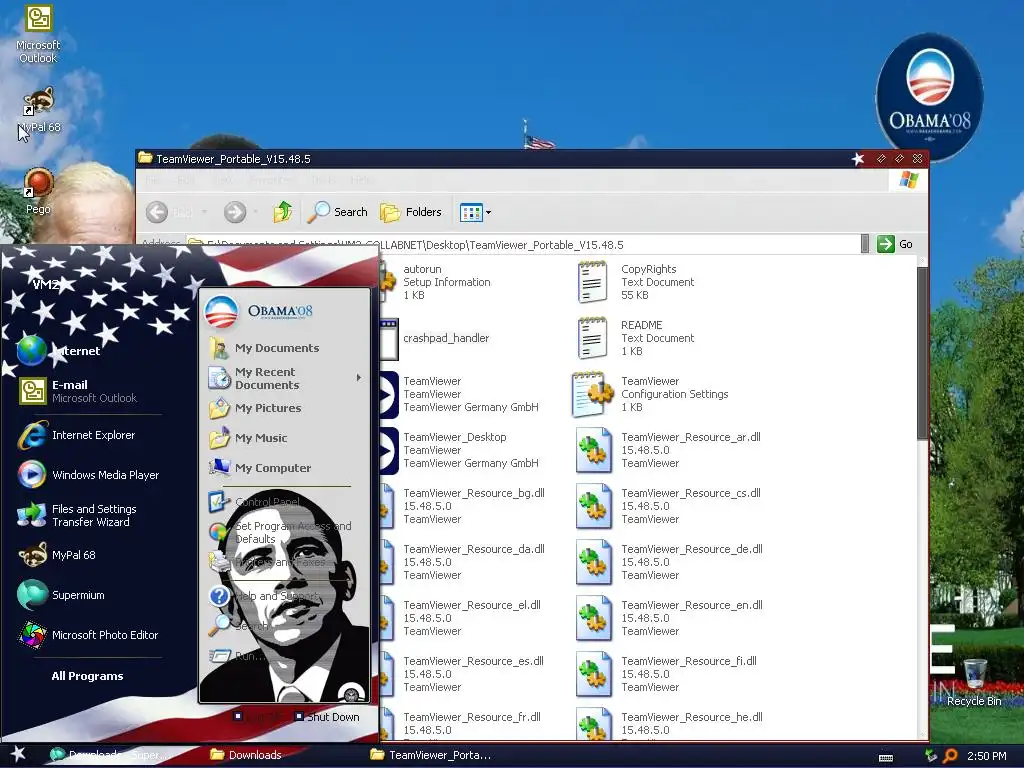Select TeamViewer_Resource_he.dll file name
This screenshot has height=768, width=1024.
[692, 717]
